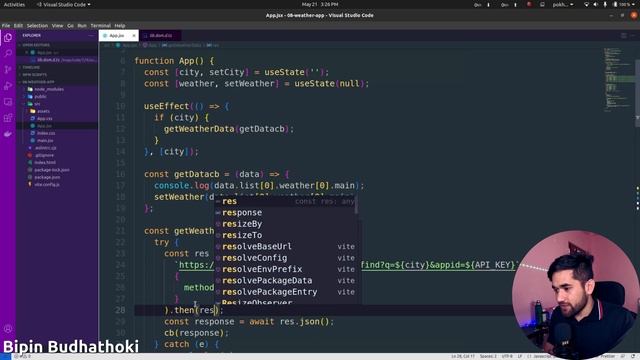Click the Wi-Fi icon in system tray
Screen dimensions: 640x360
tap(587, 4)
